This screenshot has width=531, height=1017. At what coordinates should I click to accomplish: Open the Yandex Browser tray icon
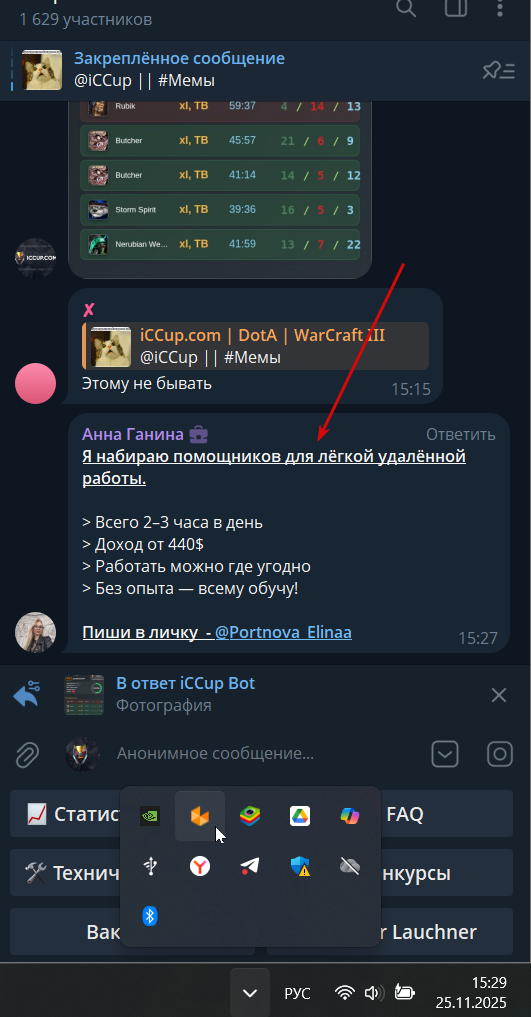coord(200,866)
